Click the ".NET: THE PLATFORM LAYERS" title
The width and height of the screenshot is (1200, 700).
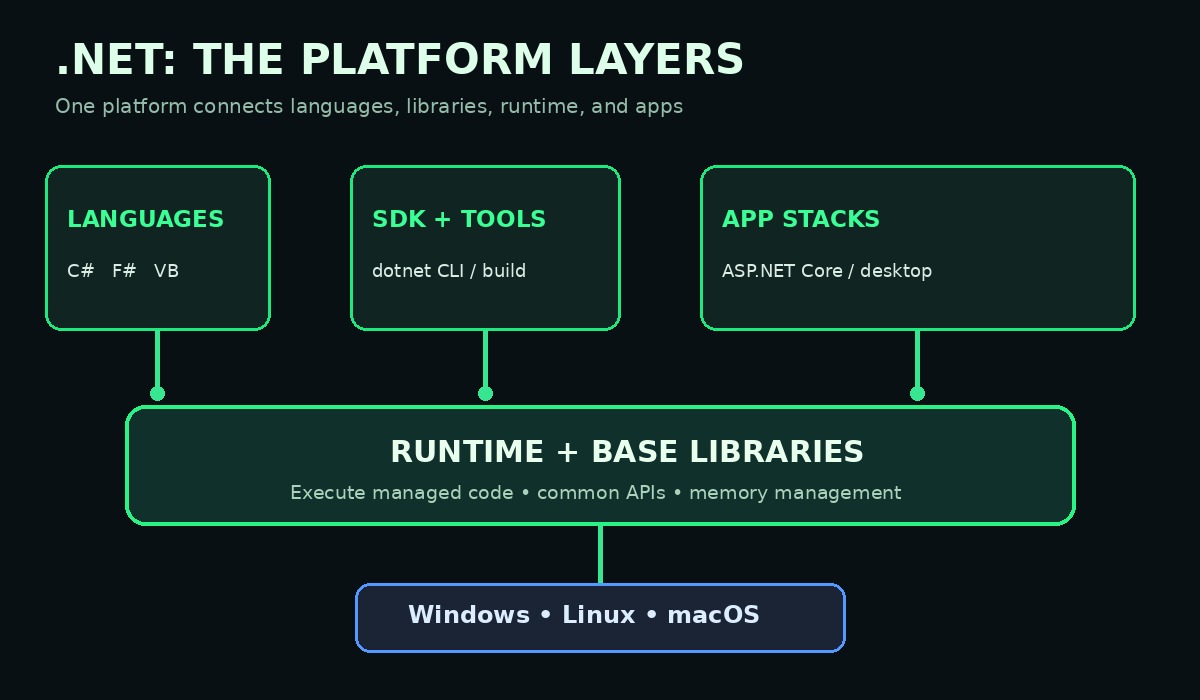click(400, 60)
